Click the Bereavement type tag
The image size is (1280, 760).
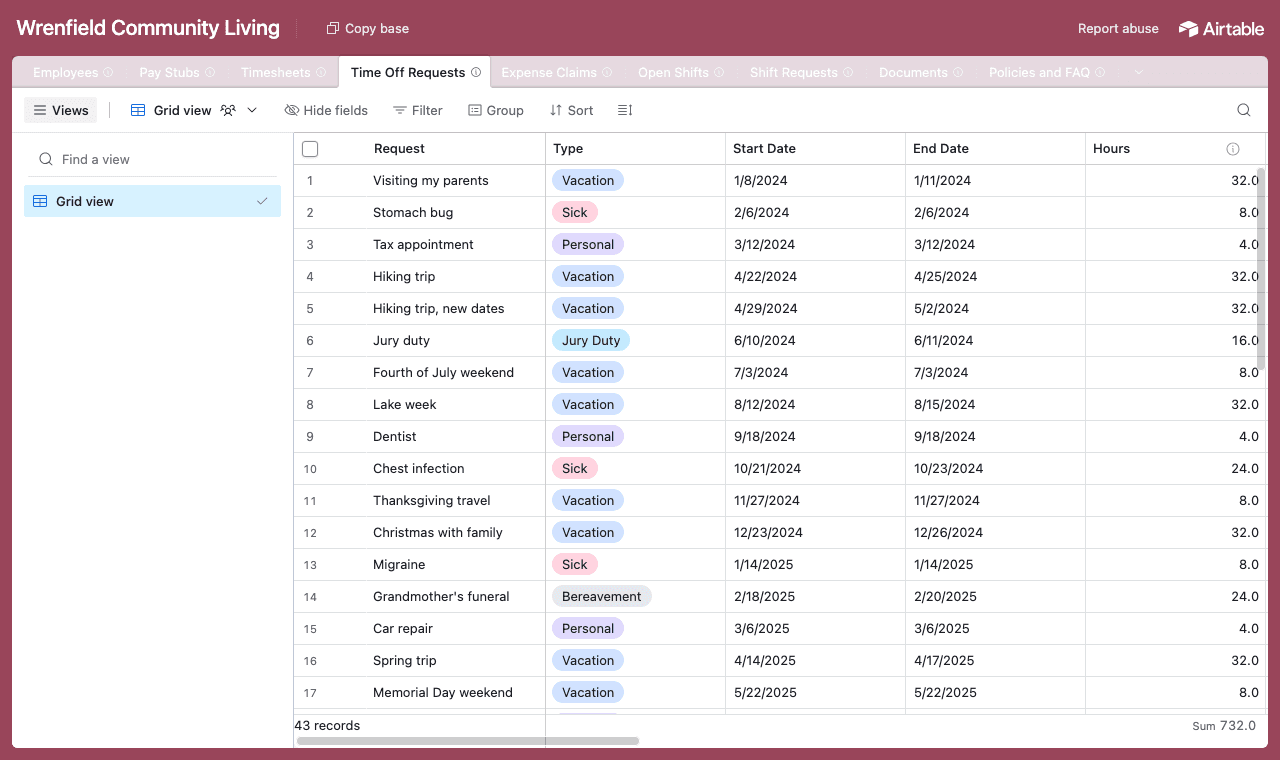coord(601,596)
